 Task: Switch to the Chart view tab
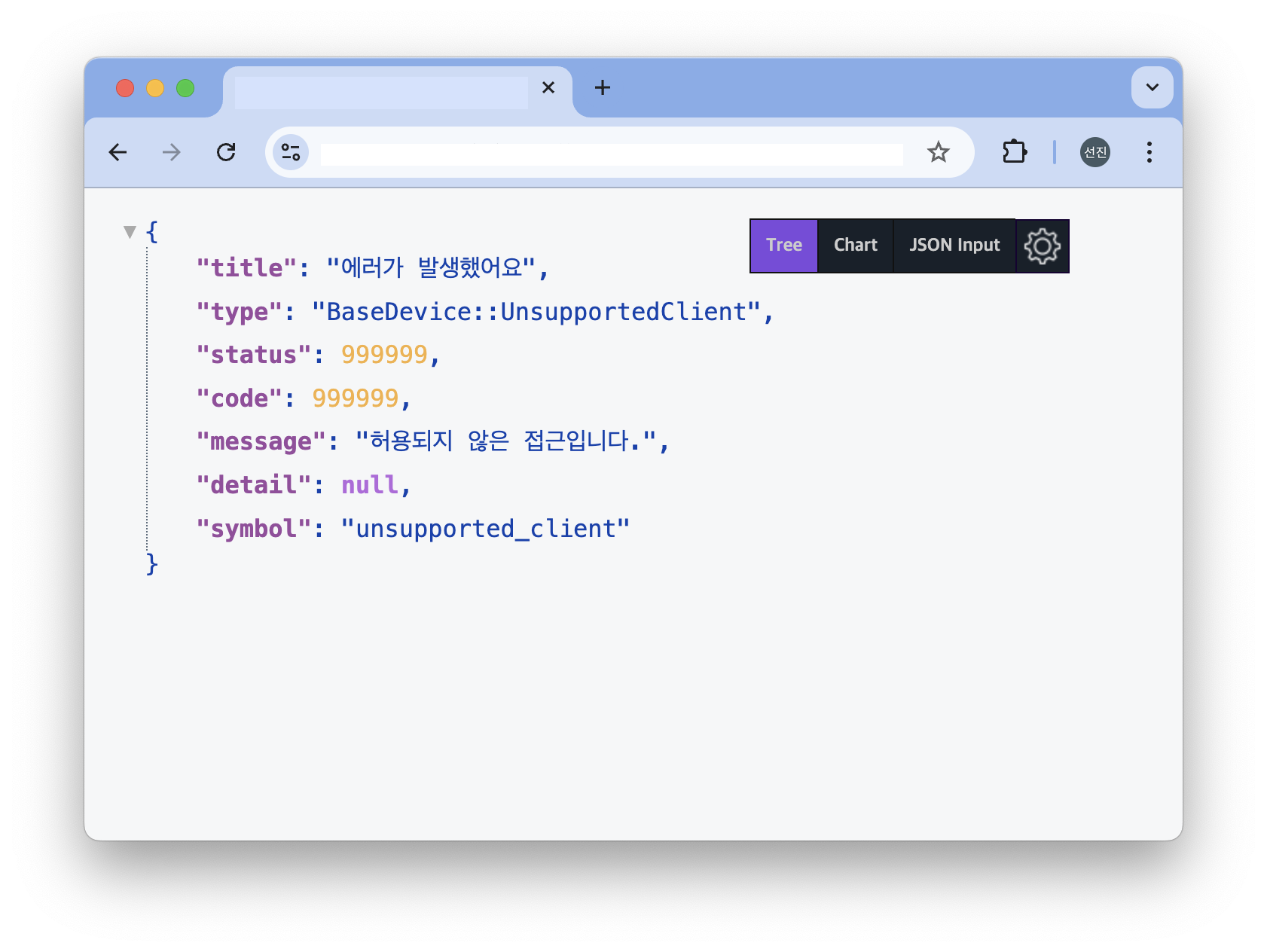coord(856,246)
